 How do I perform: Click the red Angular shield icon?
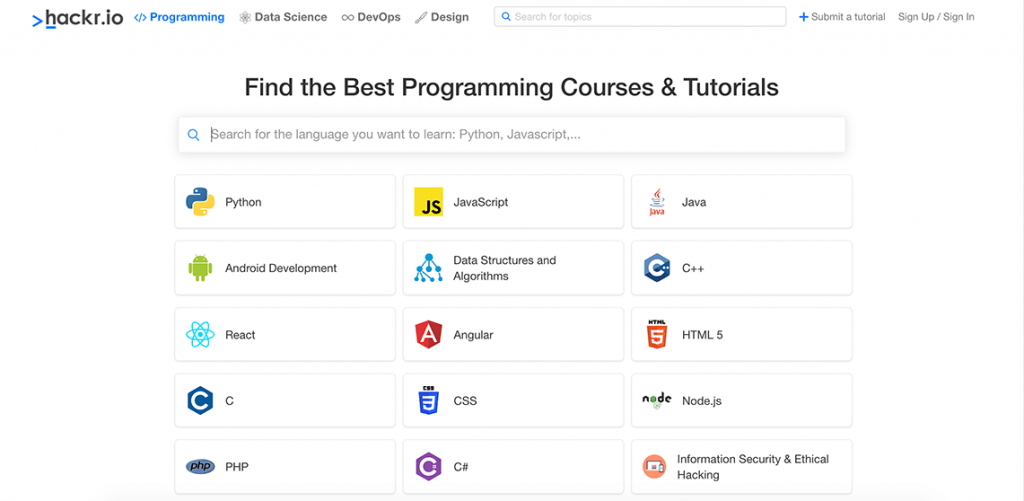(x=428, y=334)
